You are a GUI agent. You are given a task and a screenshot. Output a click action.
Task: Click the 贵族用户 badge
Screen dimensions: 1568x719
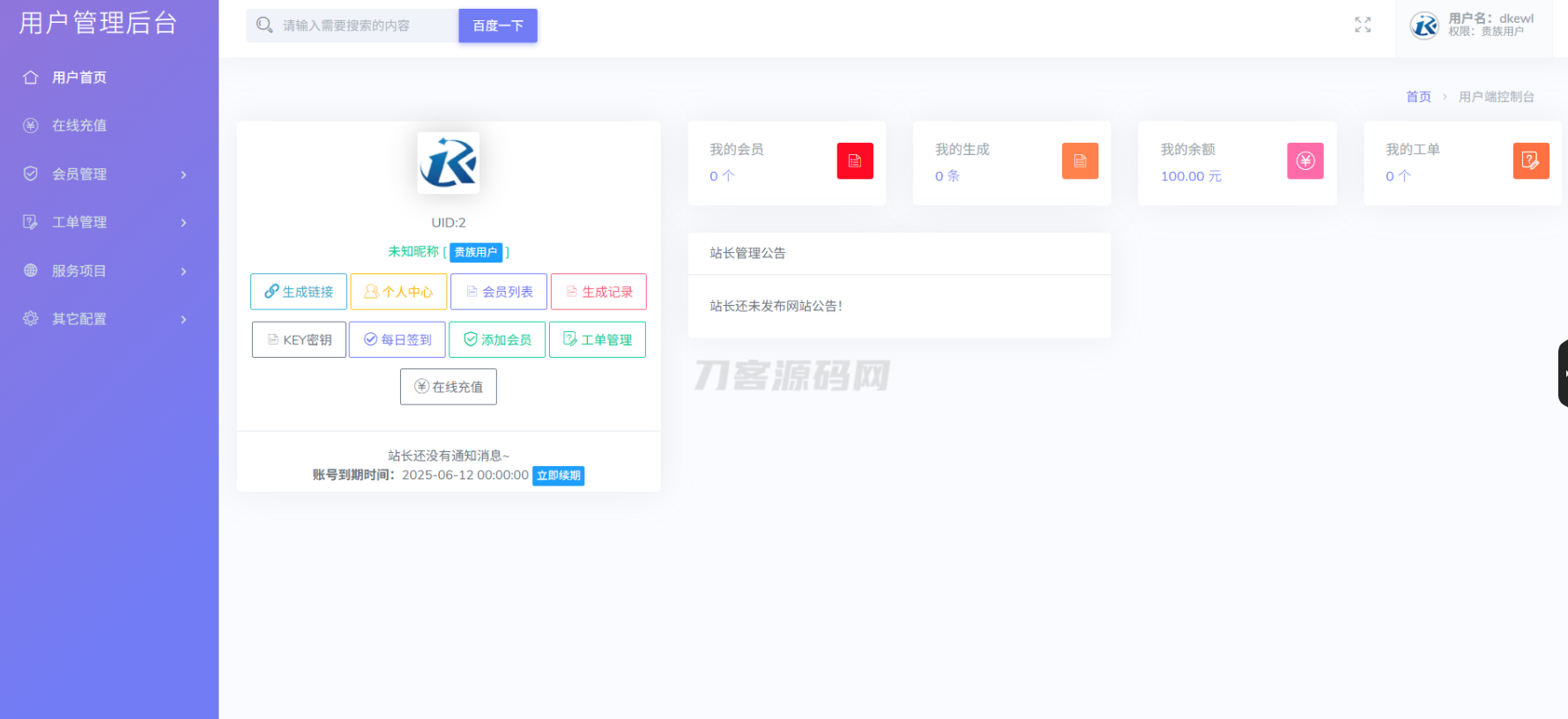(476, 252)
